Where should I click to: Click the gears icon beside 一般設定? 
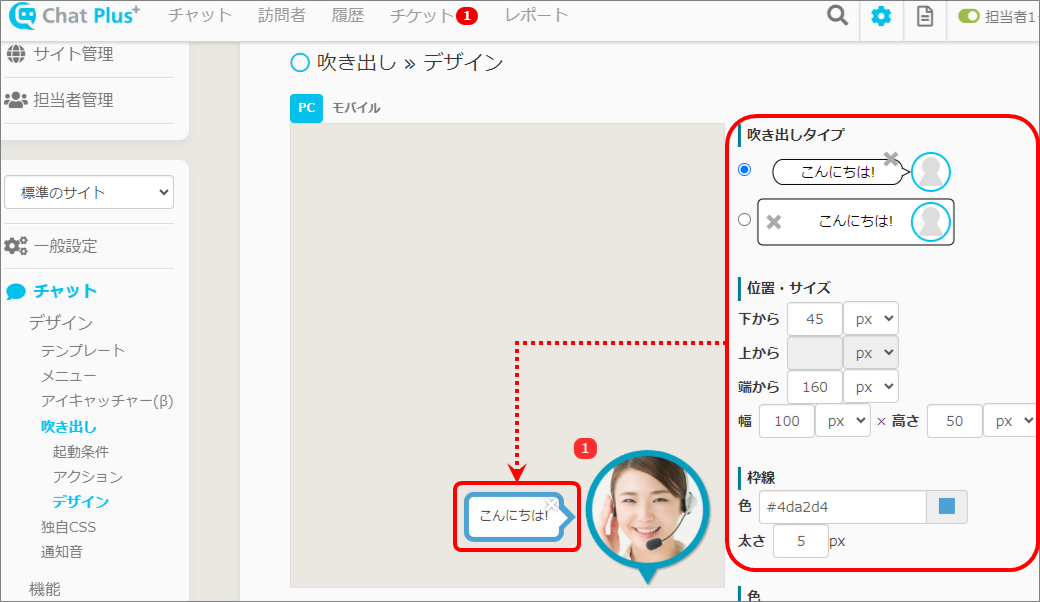[16, 246]
